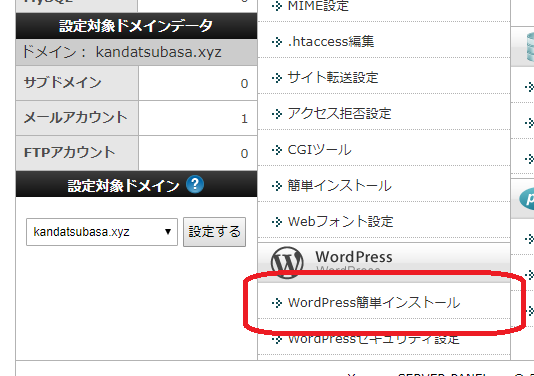Screen dimensions: 534x376
Task: Open アクセス拒否設定 link
Action: (x=340, y=114)
